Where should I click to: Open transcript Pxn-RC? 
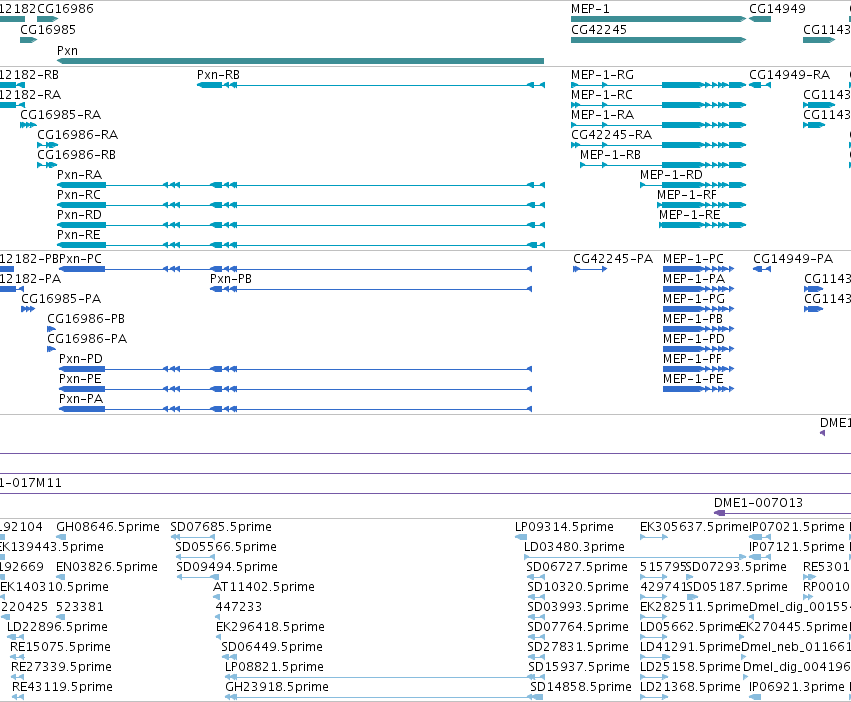click(79, 195)
